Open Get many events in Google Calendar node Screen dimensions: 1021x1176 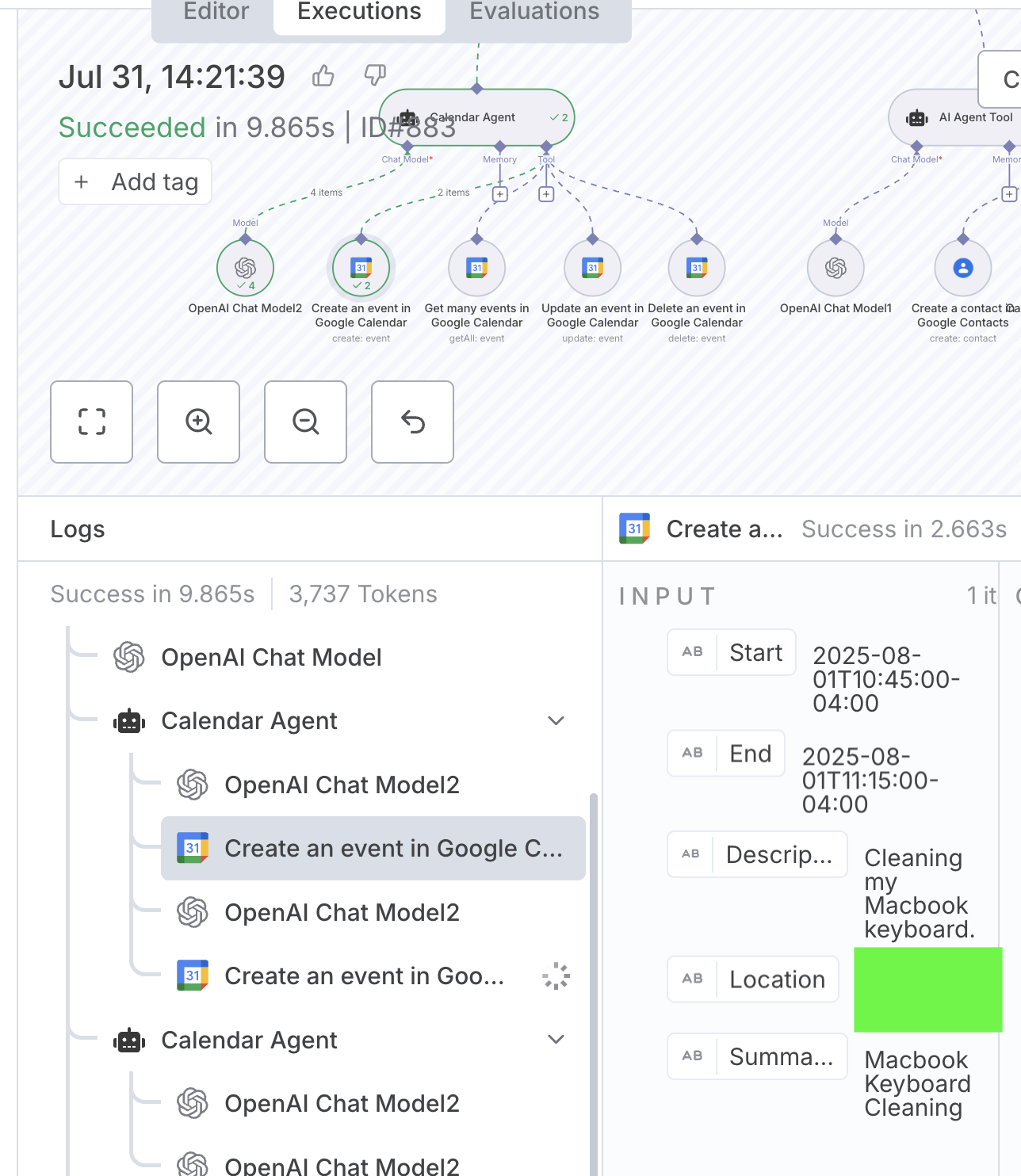(x=477, y=268)
